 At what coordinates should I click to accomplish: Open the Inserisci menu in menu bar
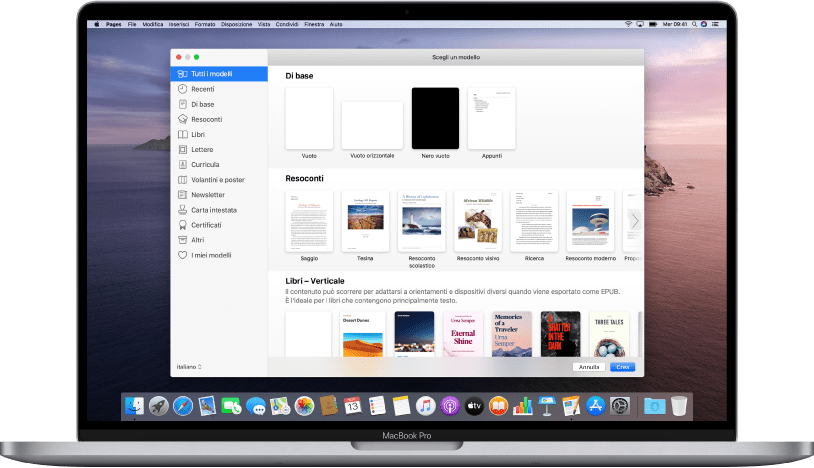pos(180,22)
